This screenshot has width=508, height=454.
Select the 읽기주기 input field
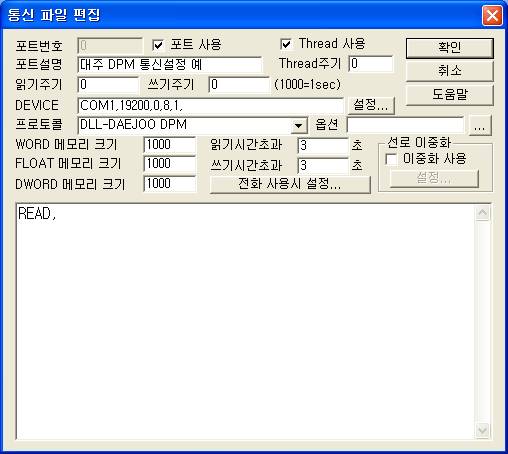pos(108,85)
